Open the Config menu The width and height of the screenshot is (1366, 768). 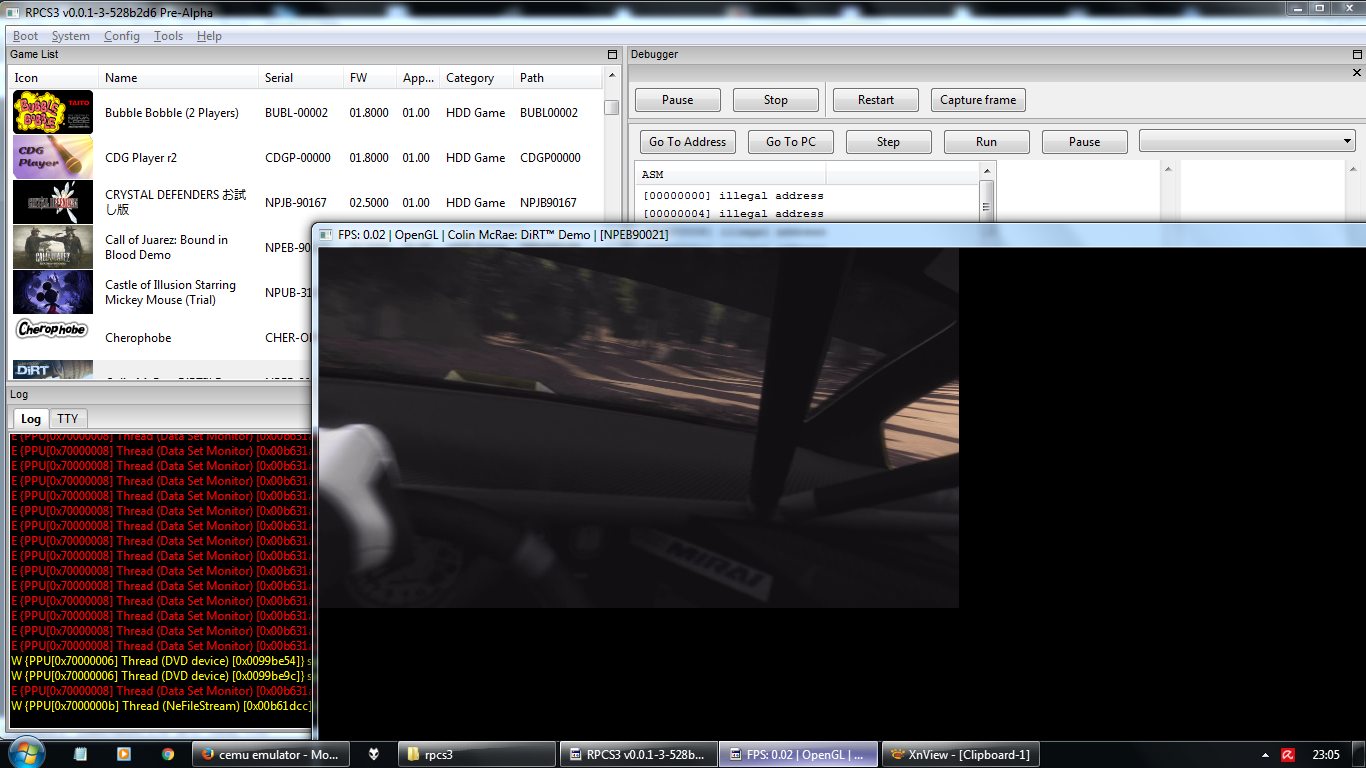(122, 36)
